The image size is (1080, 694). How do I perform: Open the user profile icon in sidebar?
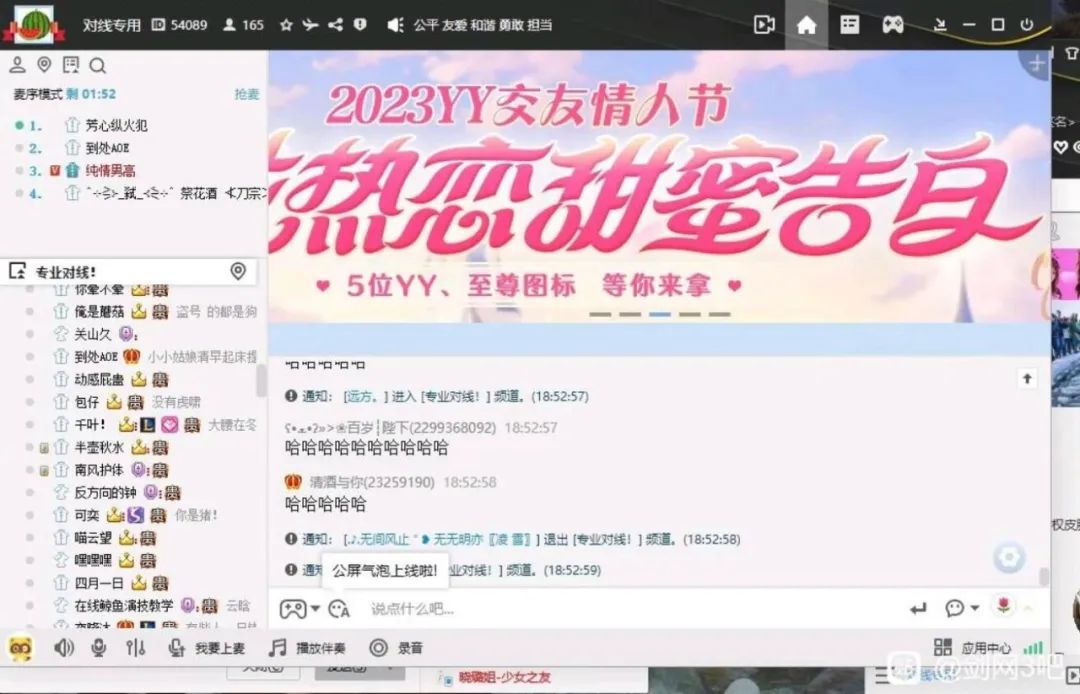[x=17, y=65]
